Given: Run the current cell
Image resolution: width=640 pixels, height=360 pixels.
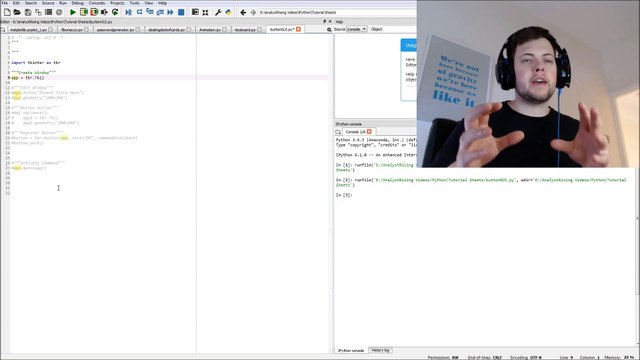Looking at the screenshot, I should [x=84, y=12].
